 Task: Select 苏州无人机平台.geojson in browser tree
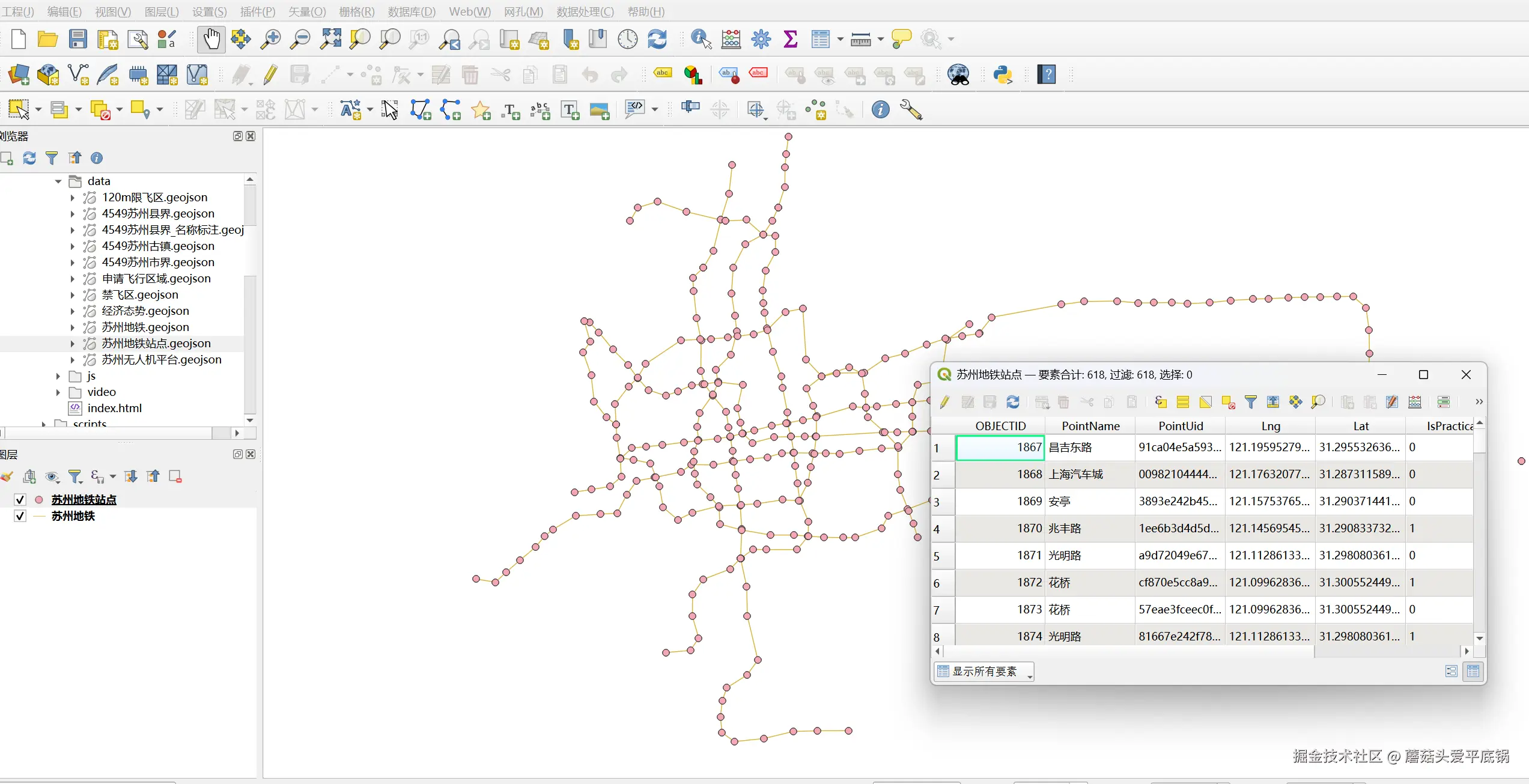[x=161, y=360]
